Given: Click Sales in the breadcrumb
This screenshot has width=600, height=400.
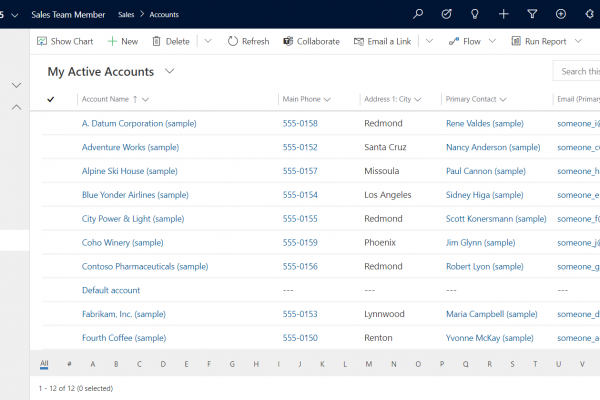Looking at the screenshot, I should coord(126,15).
